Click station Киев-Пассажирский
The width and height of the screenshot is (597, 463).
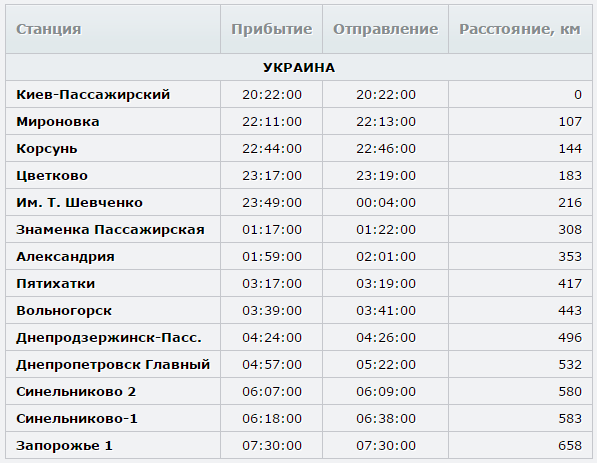93,94
